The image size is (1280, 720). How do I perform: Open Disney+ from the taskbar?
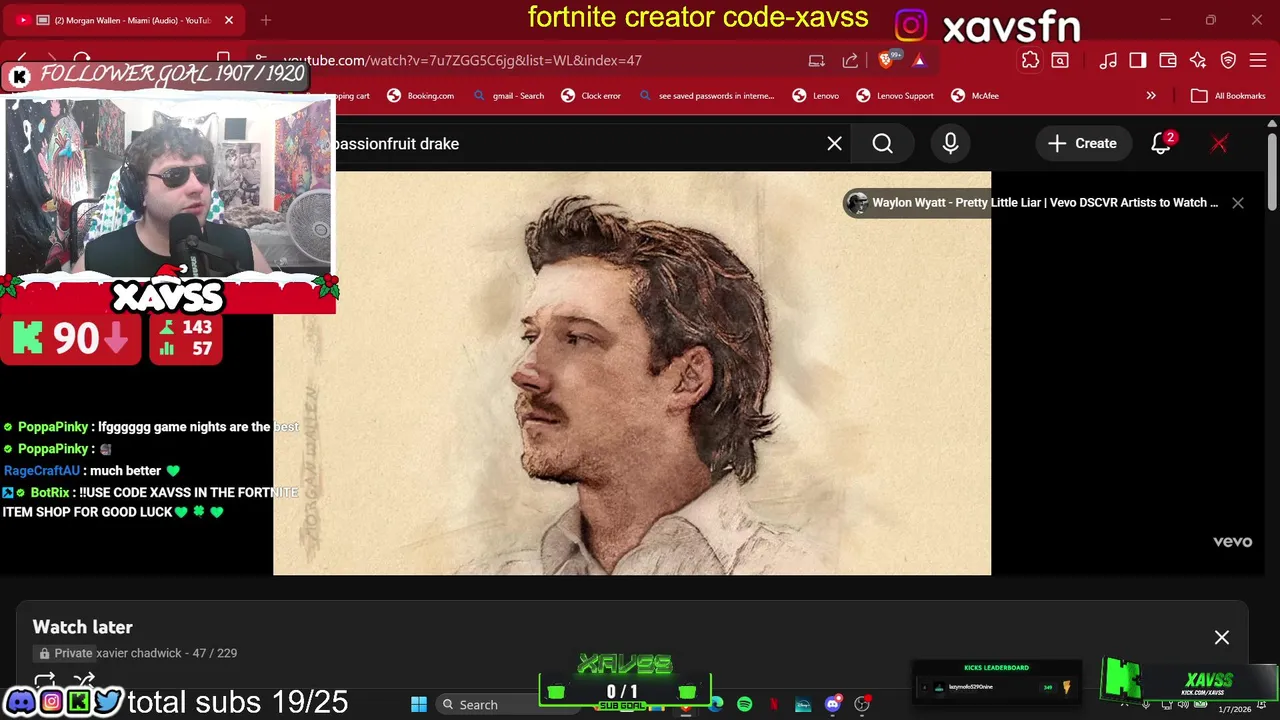(803, 705)
